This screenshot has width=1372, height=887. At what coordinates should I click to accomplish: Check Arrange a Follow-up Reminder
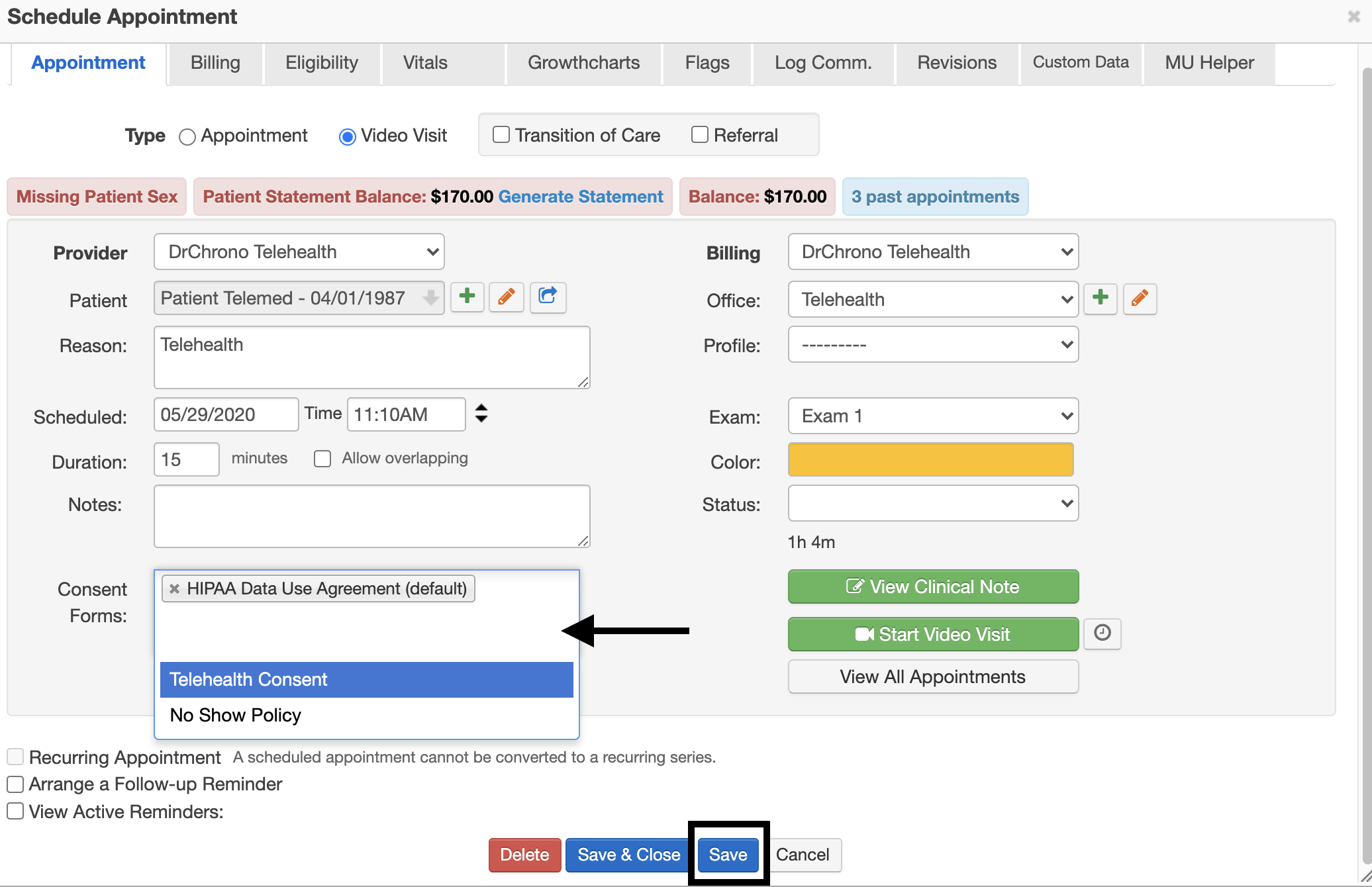point(15,784)
